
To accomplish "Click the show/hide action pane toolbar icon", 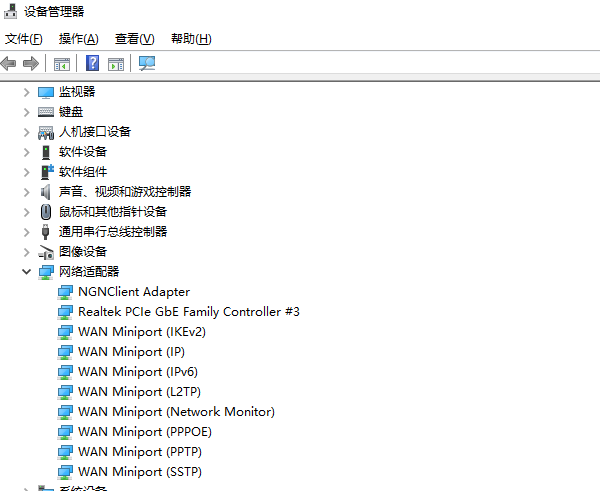I will click(x=116, y=64).
